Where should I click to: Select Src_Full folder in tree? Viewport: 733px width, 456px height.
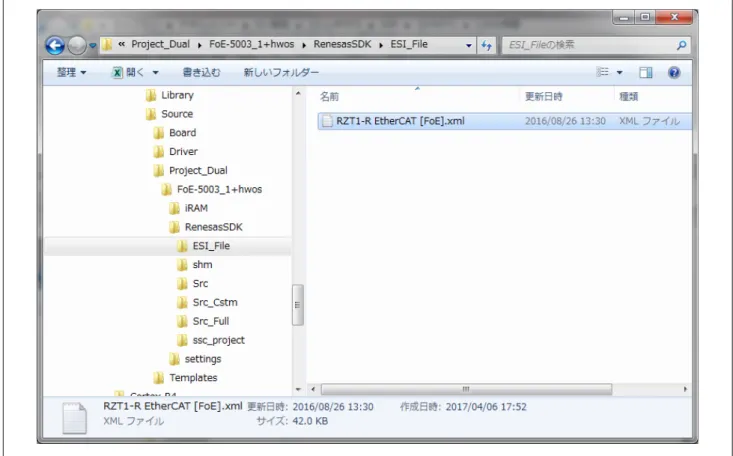211,321
